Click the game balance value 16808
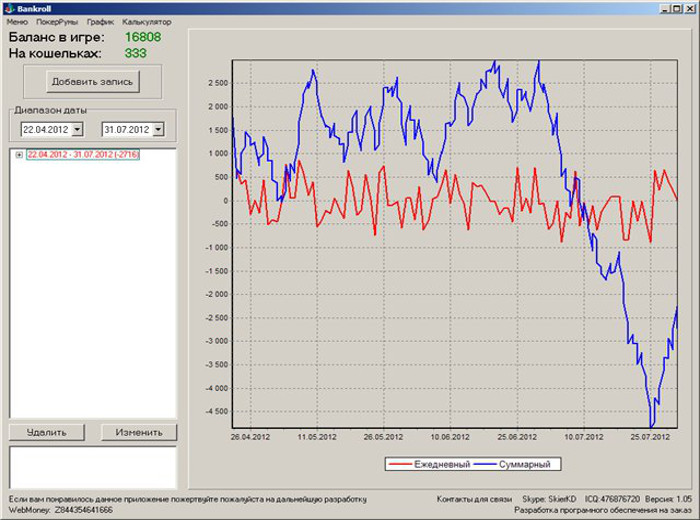Screen dimensions: 700x520 (x=142, y=37)
